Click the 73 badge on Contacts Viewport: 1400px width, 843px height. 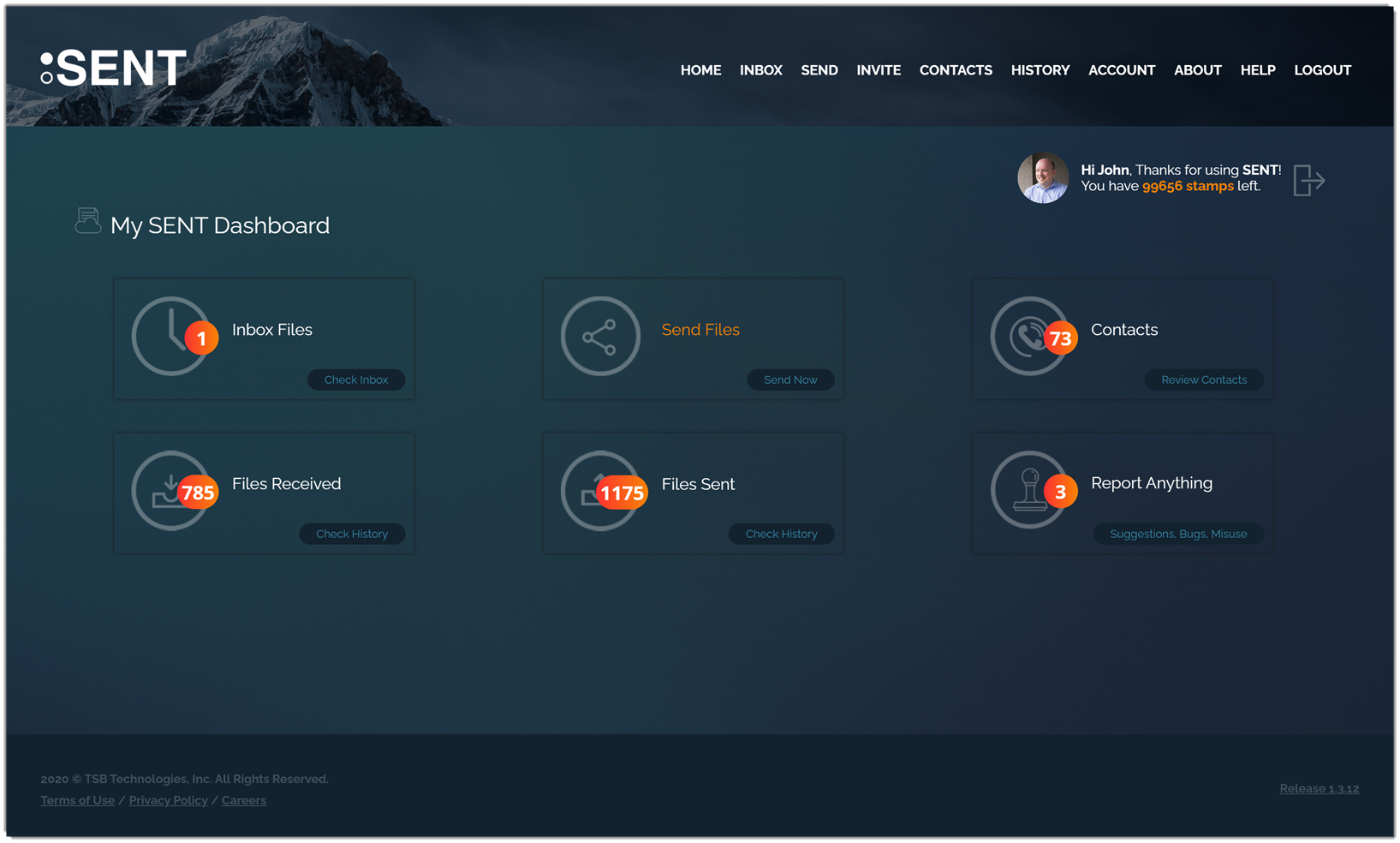pos(1060,338)
